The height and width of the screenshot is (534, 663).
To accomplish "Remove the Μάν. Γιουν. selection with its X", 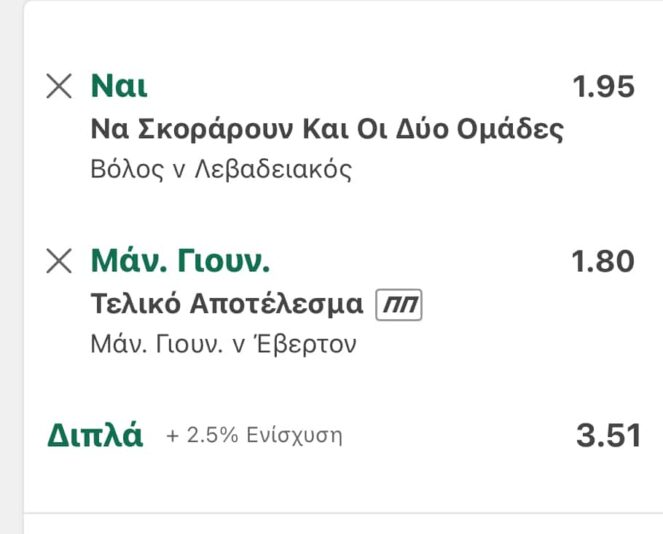I will (x=59, y=262).
